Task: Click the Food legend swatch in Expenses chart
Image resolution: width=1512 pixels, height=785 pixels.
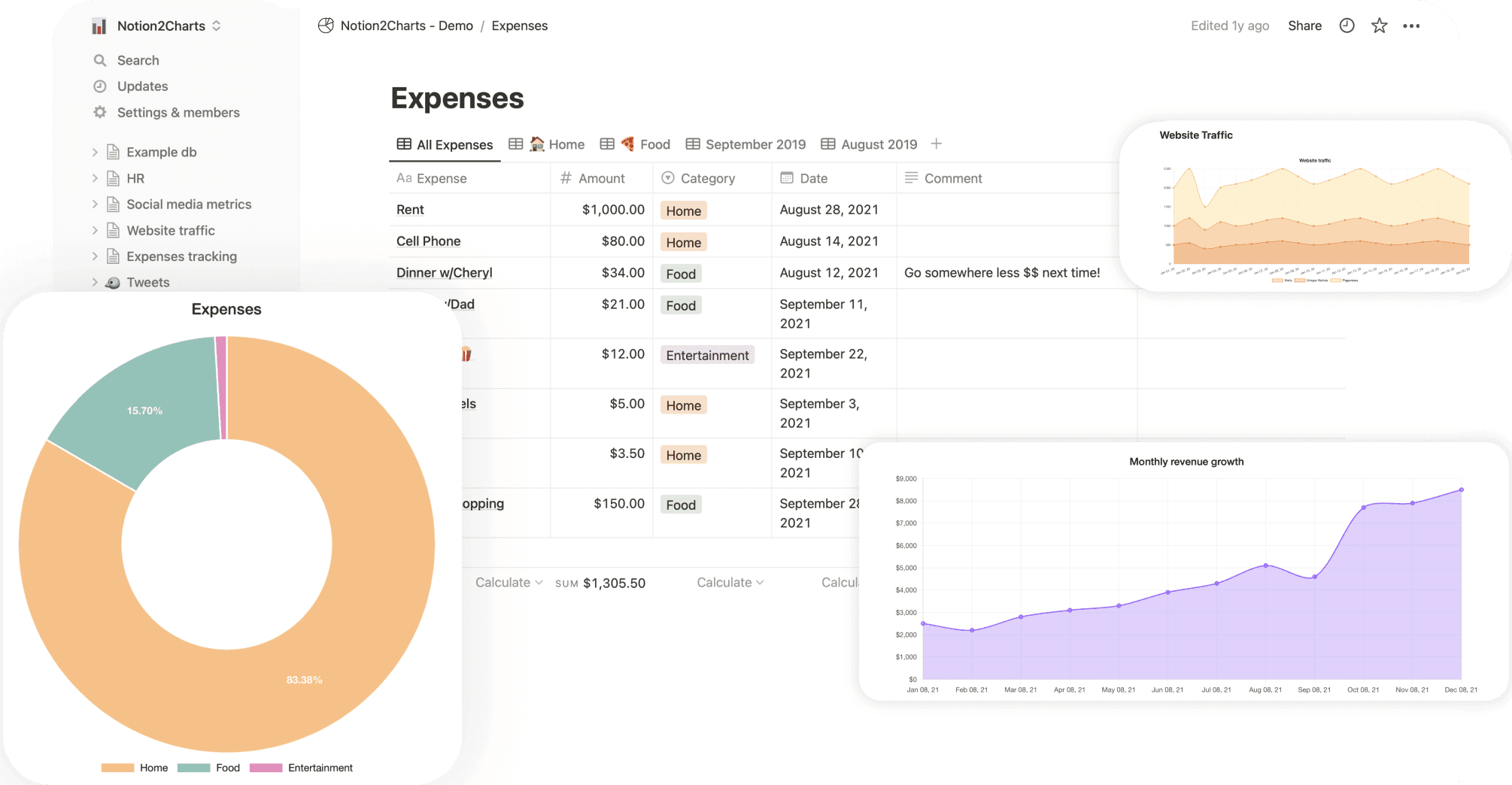Action: pos(193,768)
